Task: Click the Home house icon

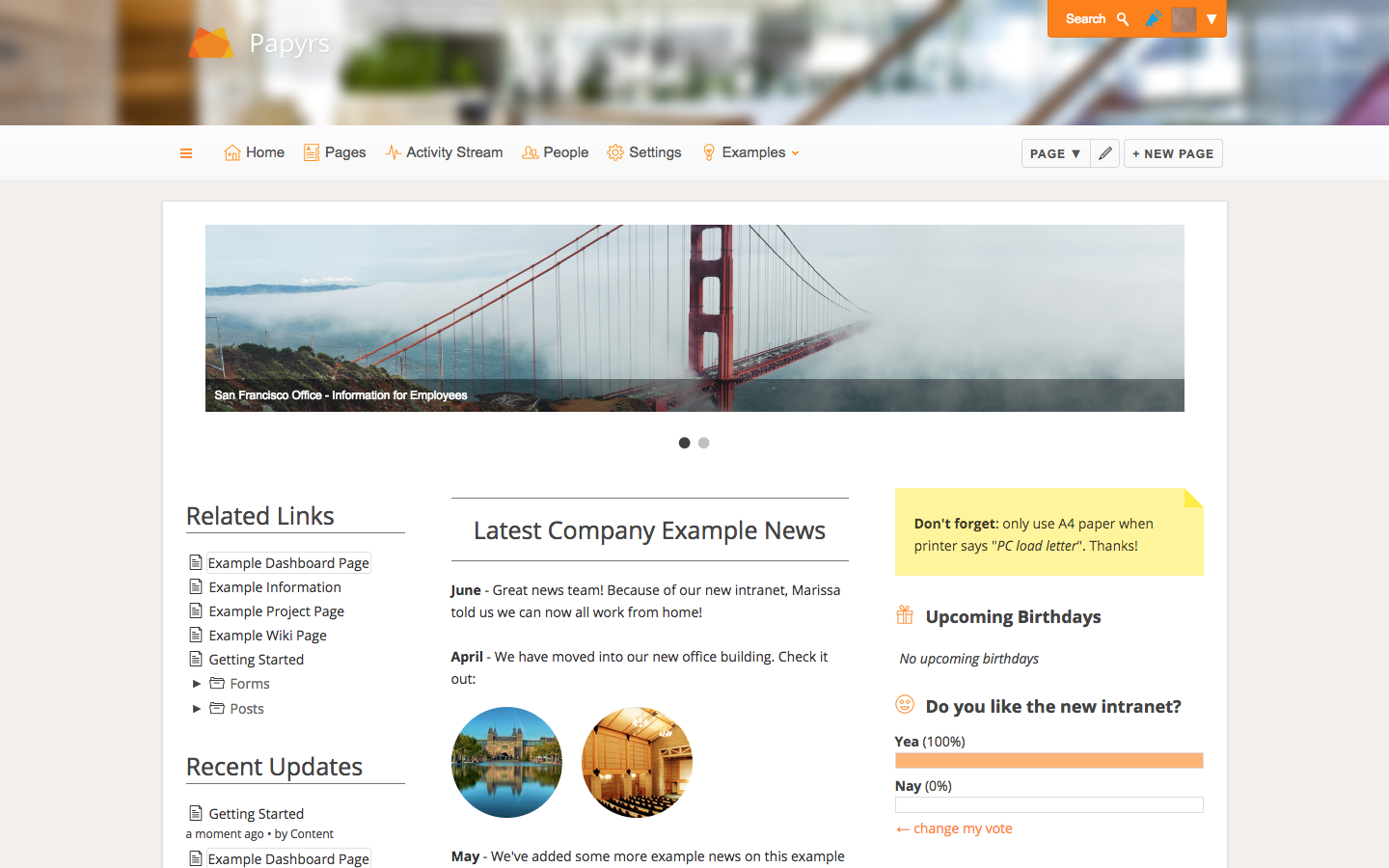Action: 232,152
